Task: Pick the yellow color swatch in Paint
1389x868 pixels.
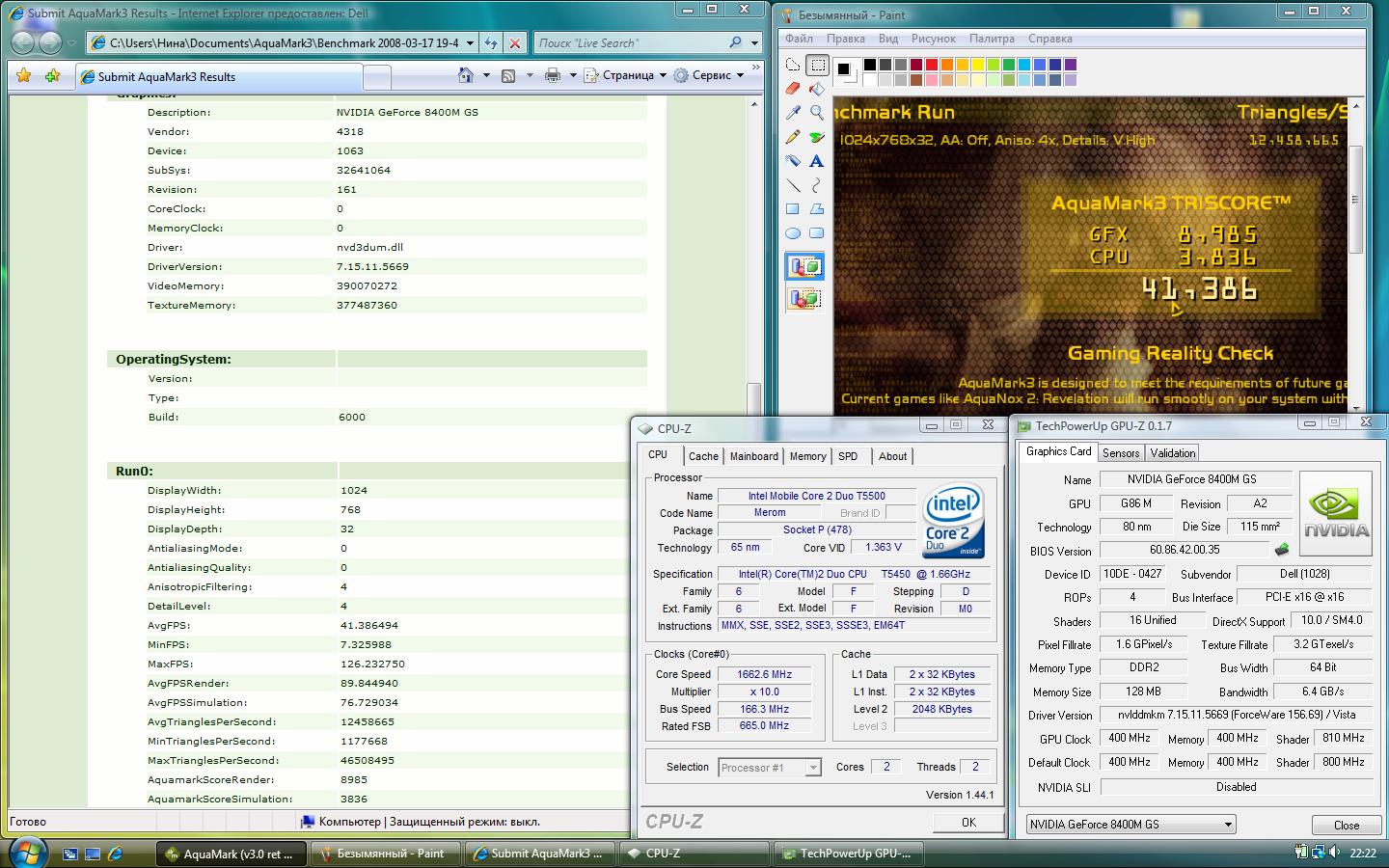Action: (977, 65)
